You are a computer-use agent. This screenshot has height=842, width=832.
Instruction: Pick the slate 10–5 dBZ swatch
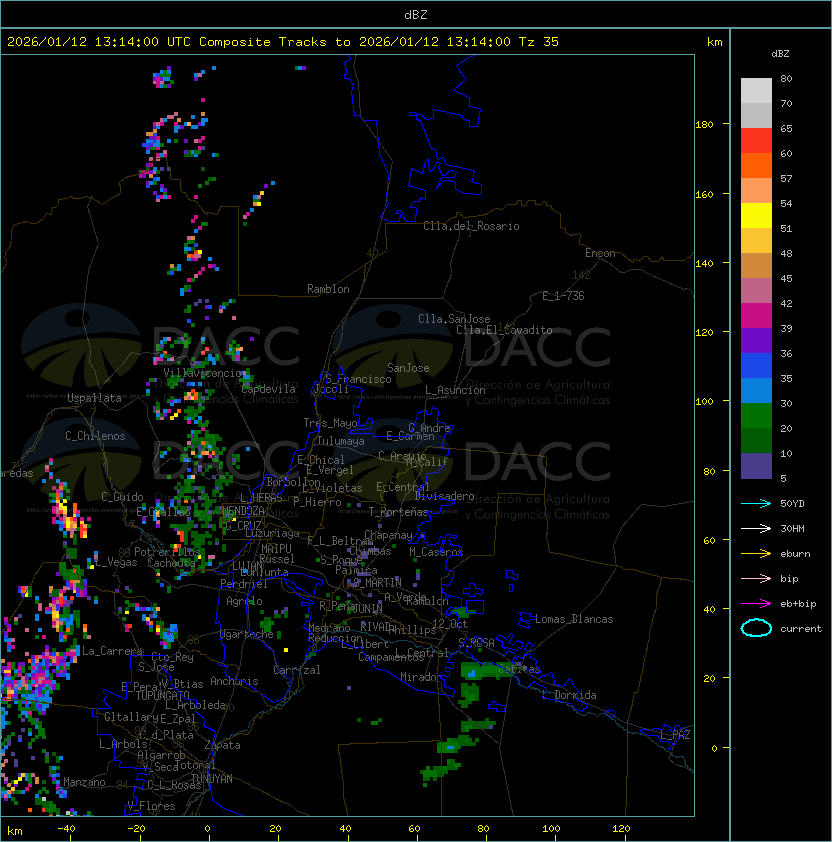click(x=756, y=466)
